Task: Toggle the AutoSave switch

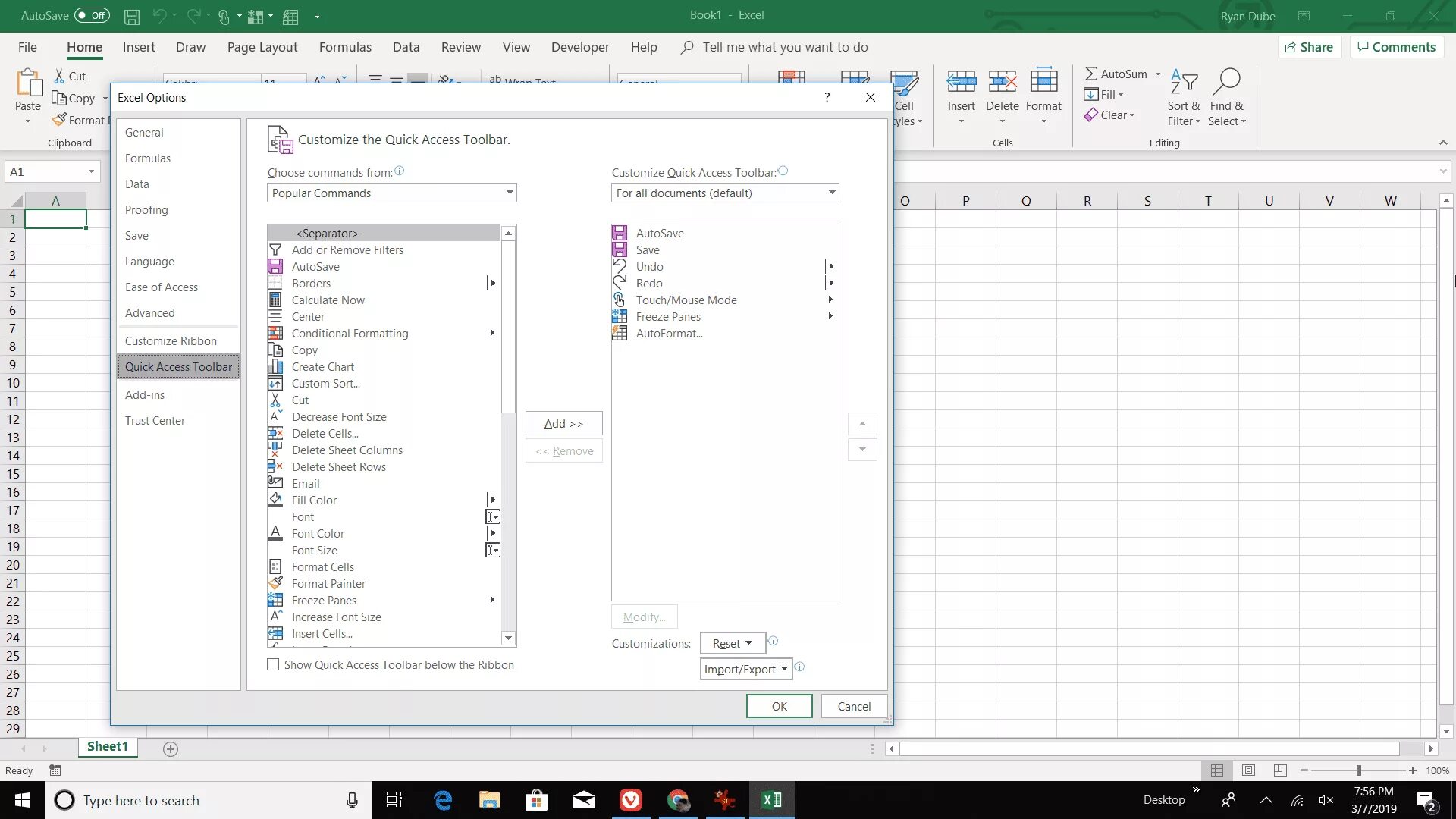Action: [x=92, y=15]
